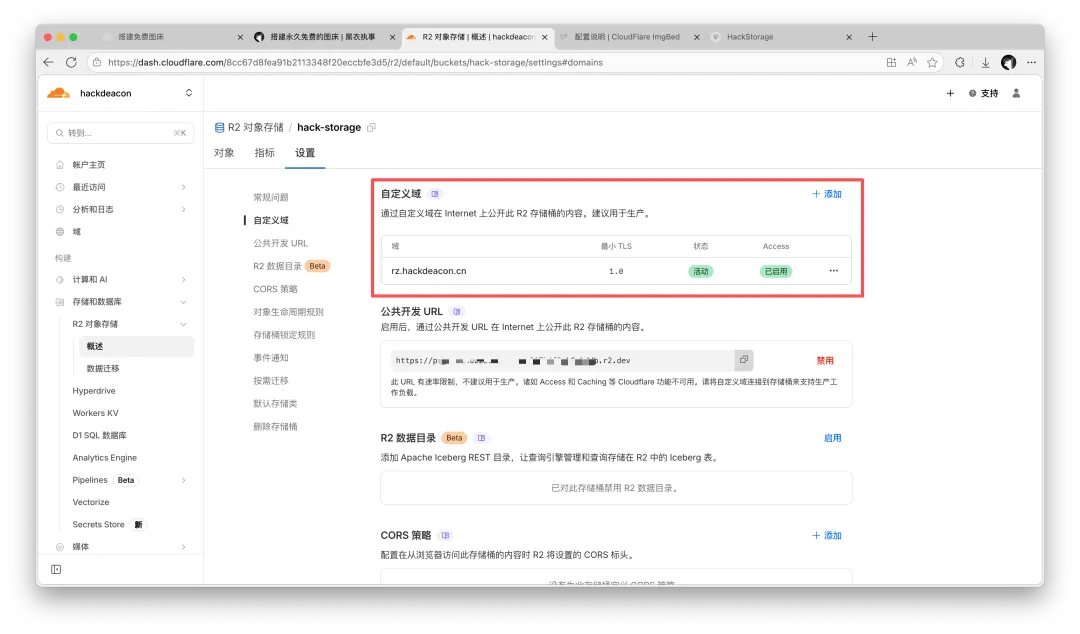Switch to 配置说明 CloudFlare ImgBed tab
The width and height of the screenshot is (1080, 634).
click(627, 37)
